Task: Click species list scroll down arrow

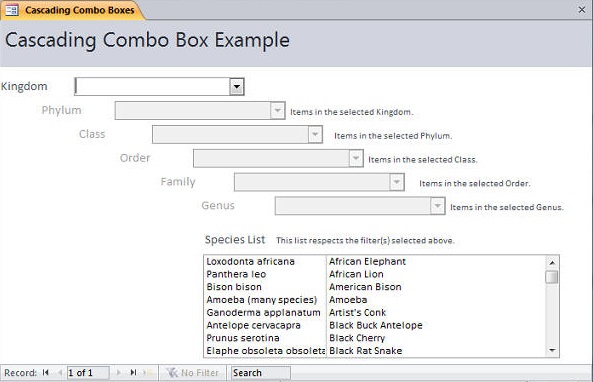Action: point(552,350)
